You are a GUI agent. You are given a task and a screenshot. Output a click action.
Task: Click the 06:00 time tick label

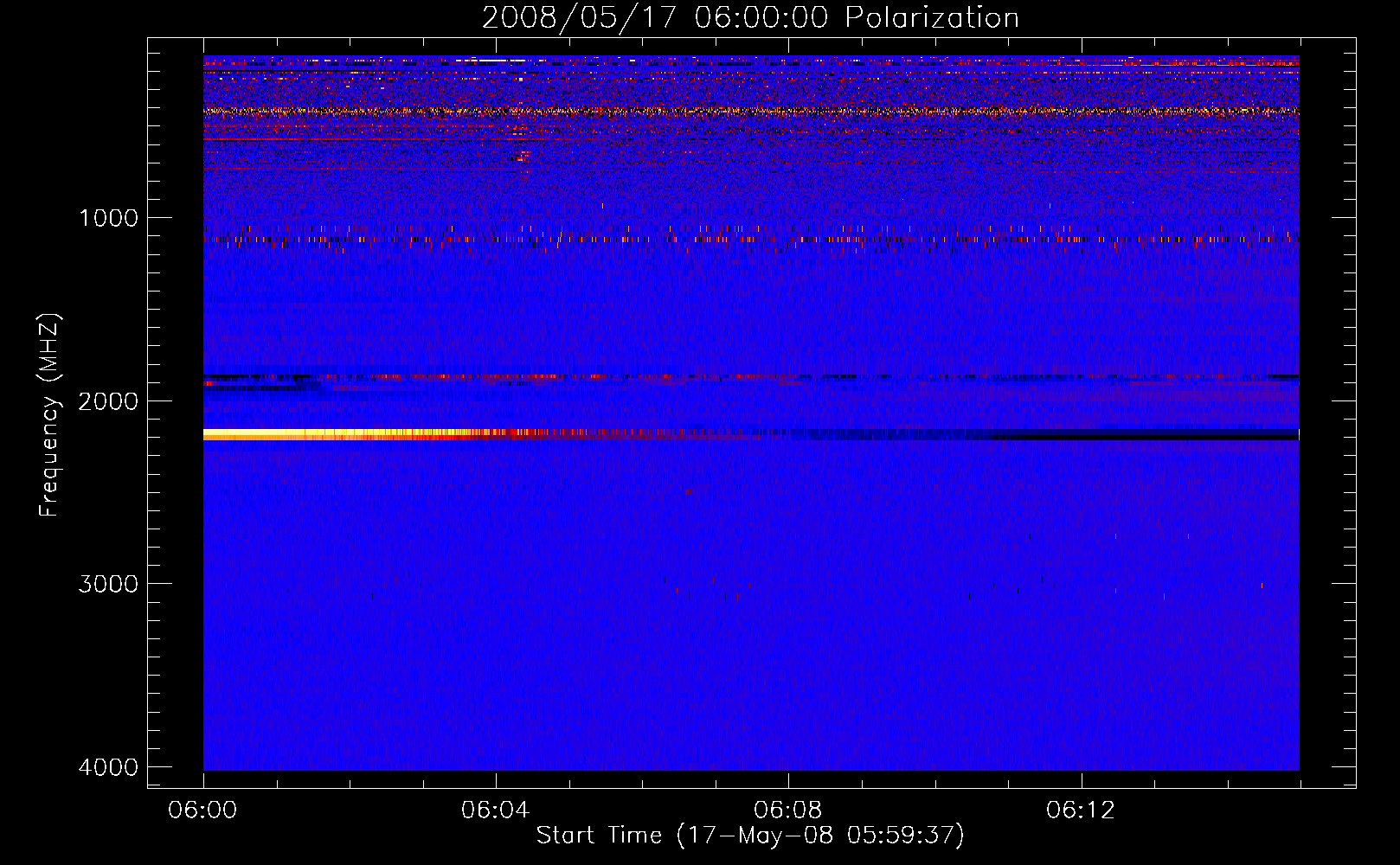[203, 811]
